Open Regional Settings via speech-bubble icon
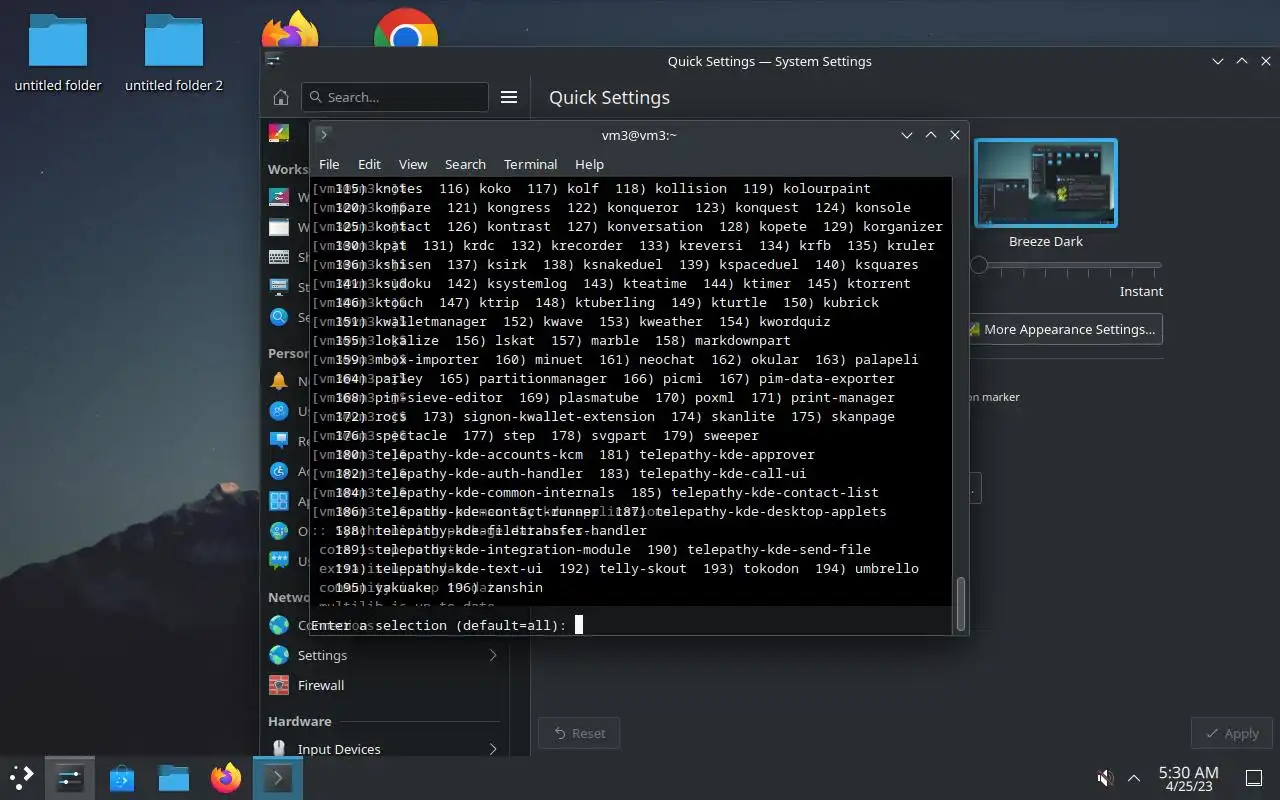 pos(279,441)
